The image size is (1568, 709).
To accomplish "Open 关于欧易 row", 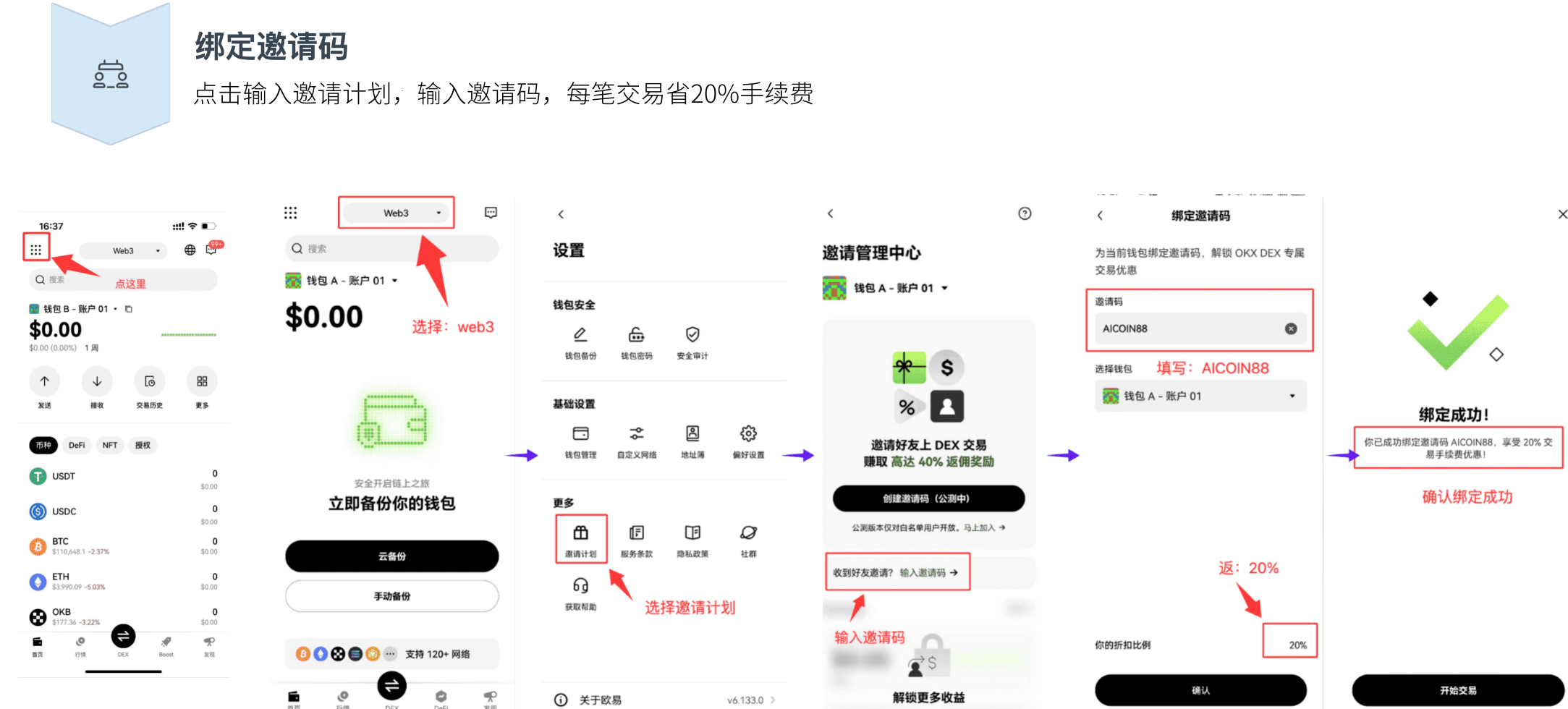I will pos(666,700).
